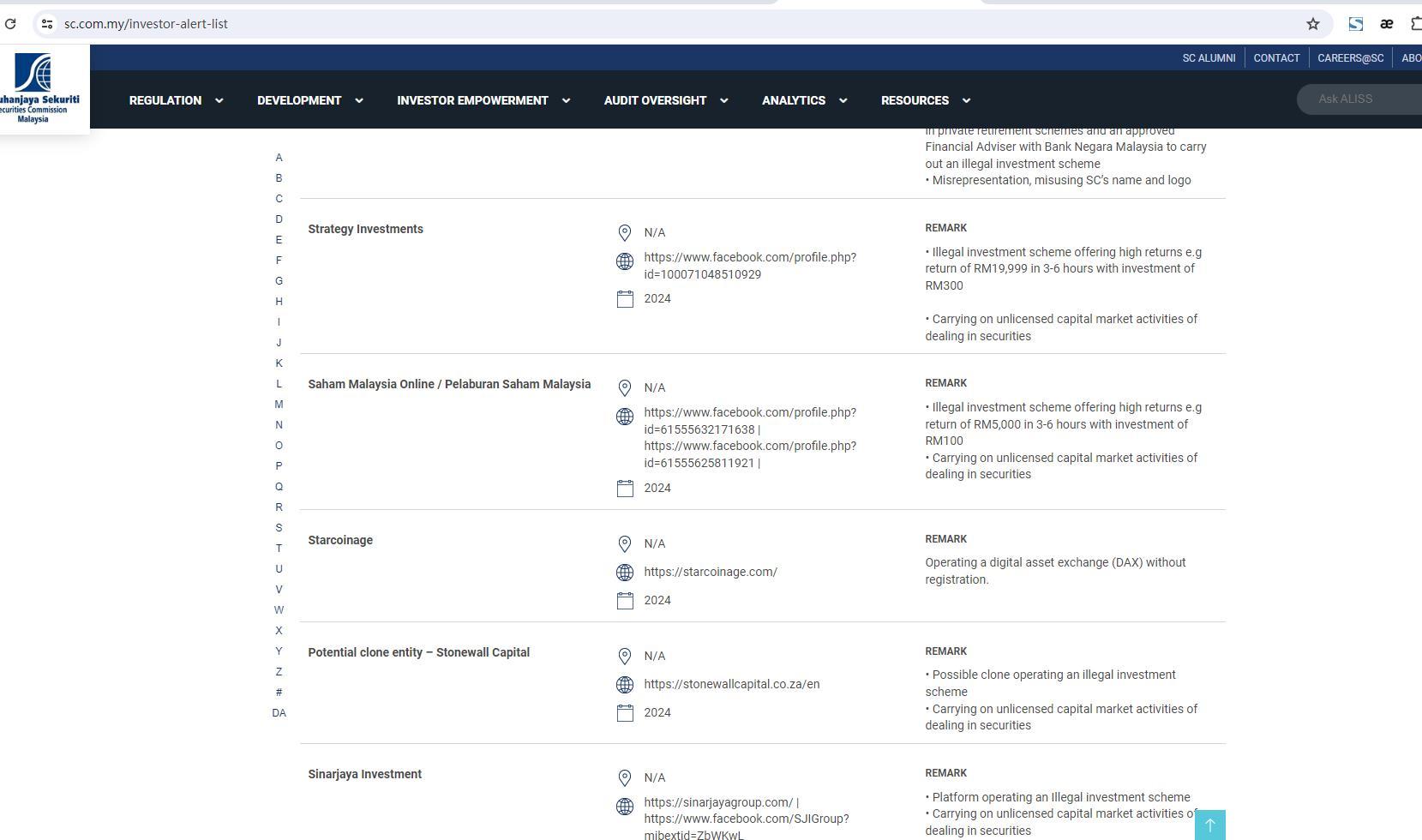This screenshot has height=840, width=1422.
Task: Expand the Regulation dropdown menu
Action: (x=176, y=100)
